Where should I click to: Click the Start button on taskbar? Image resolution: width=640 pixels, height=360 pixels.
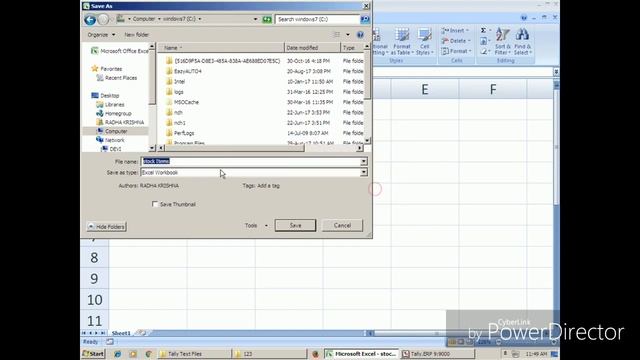(x=93, y=354)
